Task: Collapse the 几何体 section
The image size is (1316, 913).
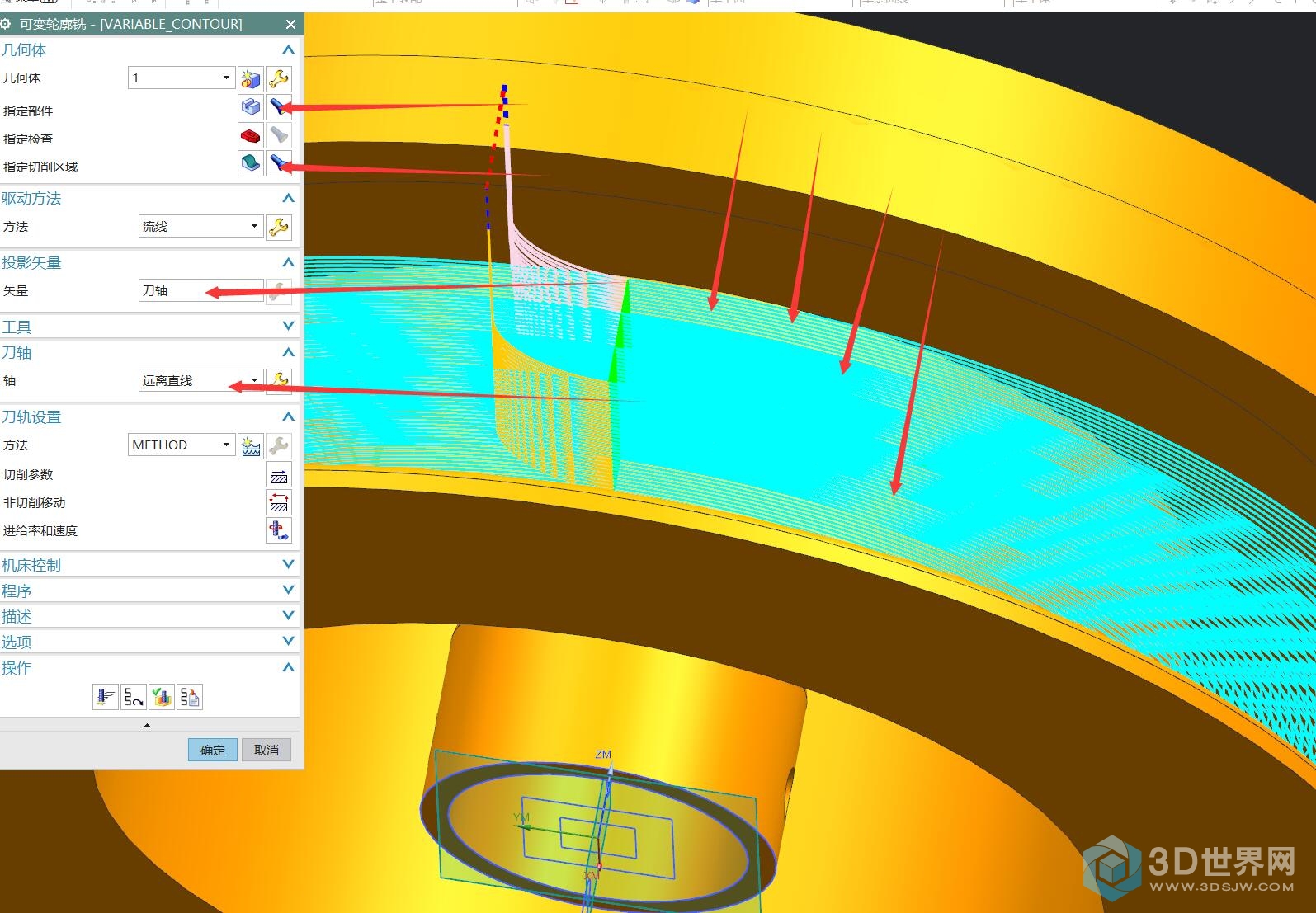Action: 288,50
